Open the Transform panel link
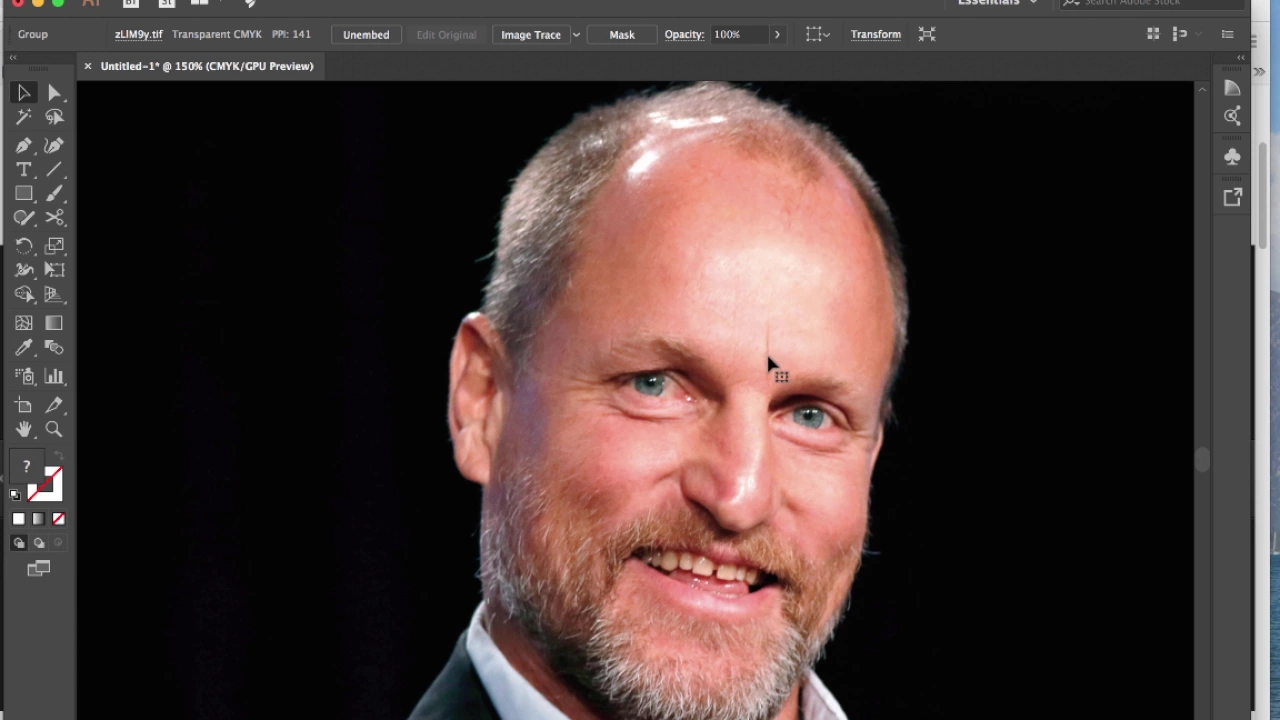 pyautogui.click(x=876, y=34)
